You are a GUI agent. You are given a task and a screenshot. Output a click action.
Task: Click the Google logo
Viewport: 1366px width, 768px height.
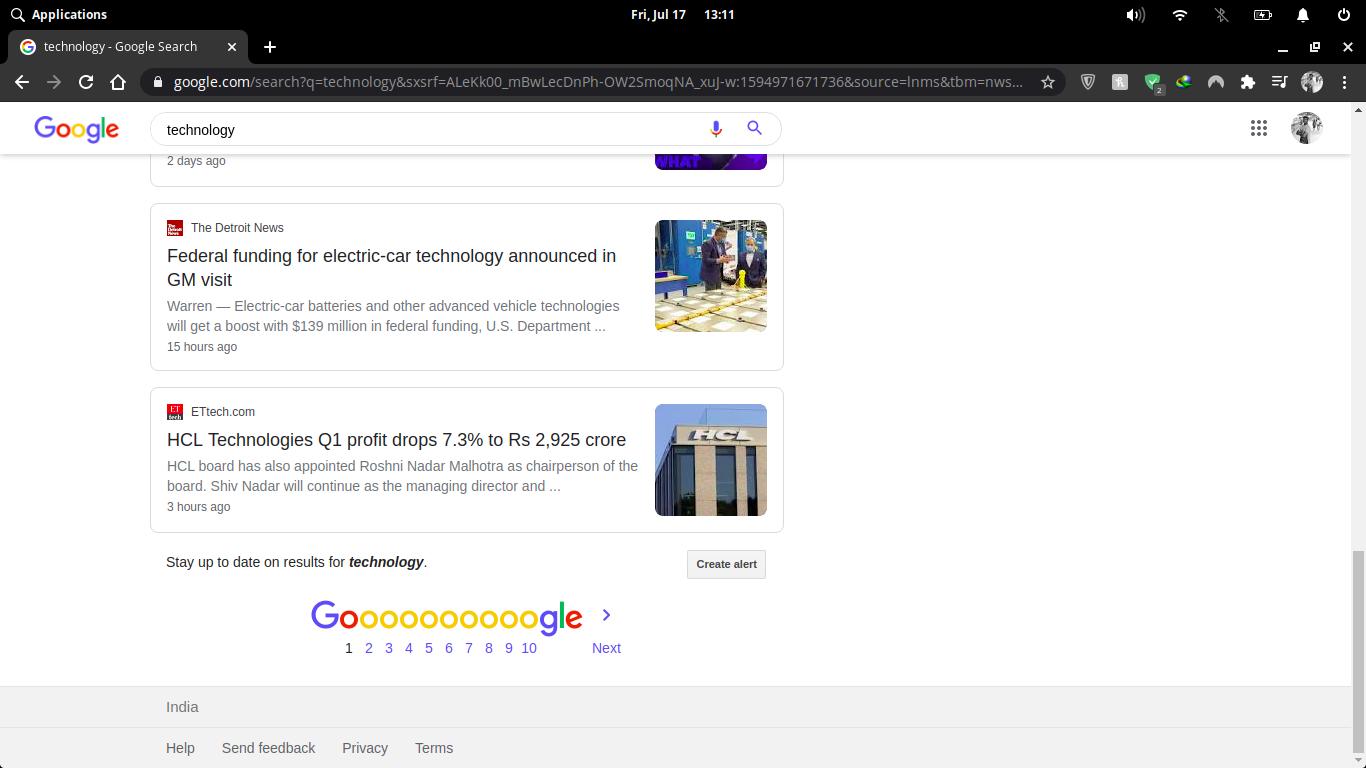(x=76, y=129)
